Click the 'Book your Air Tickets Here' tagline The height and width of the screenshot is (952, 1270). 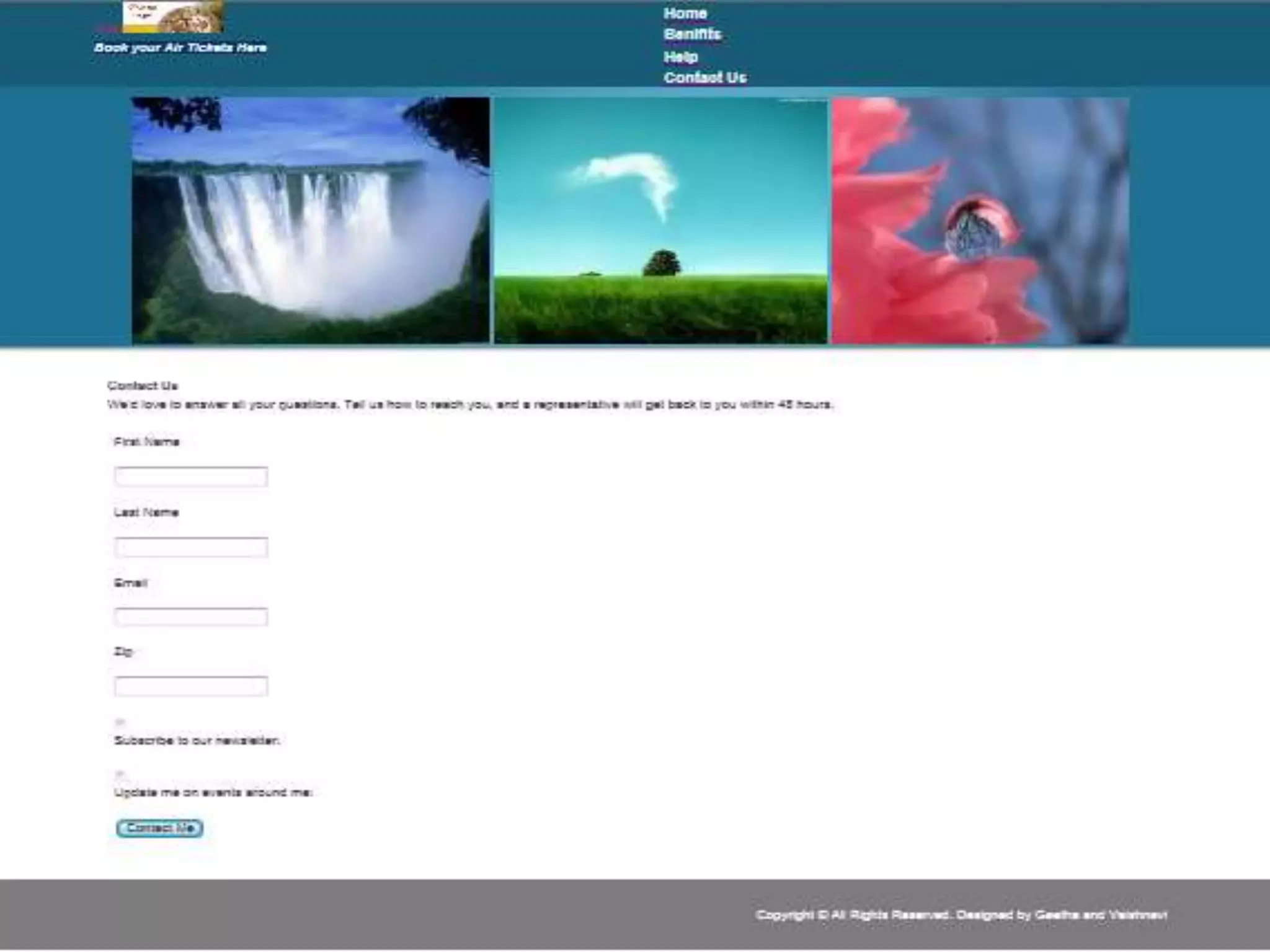180,48
